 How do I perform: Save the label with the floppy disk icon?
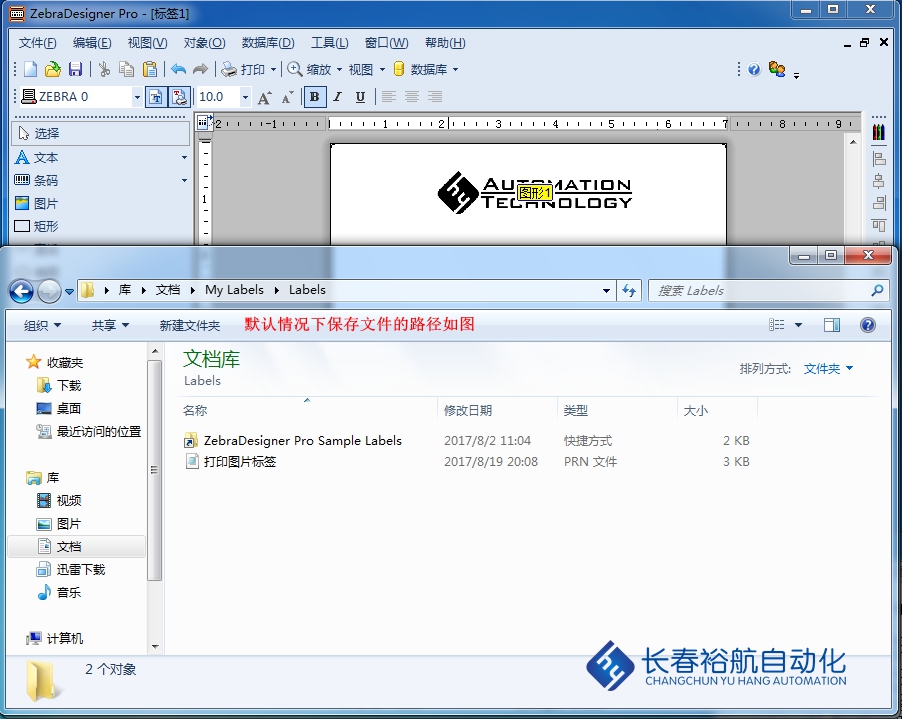coord(75,70)
